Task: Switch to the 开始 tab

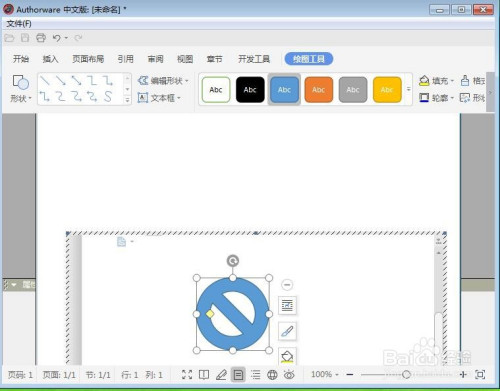Action: point(21,59)
